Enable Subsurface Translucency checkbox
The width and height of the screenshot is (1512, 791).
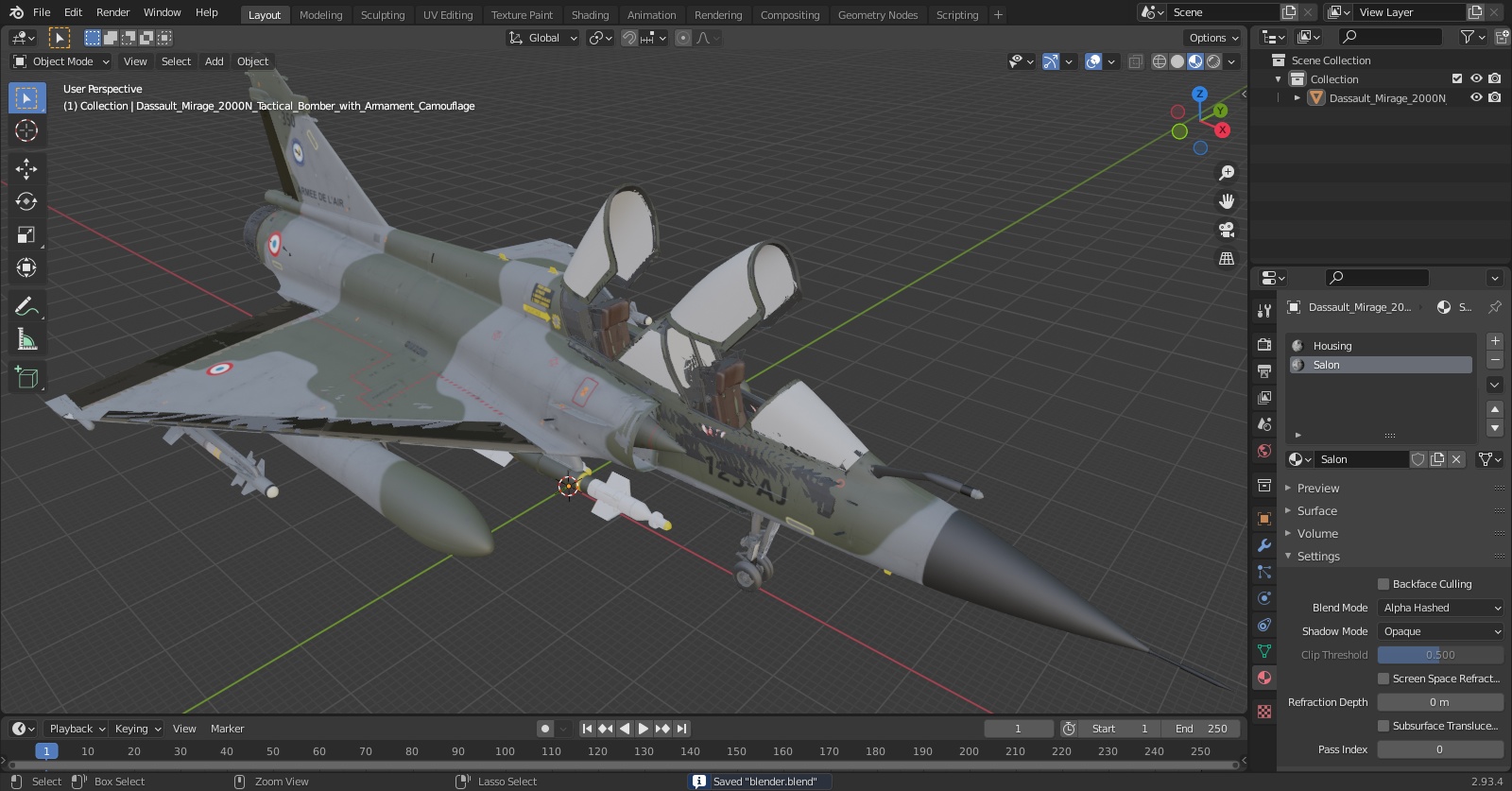click(x=1383, y=726)
